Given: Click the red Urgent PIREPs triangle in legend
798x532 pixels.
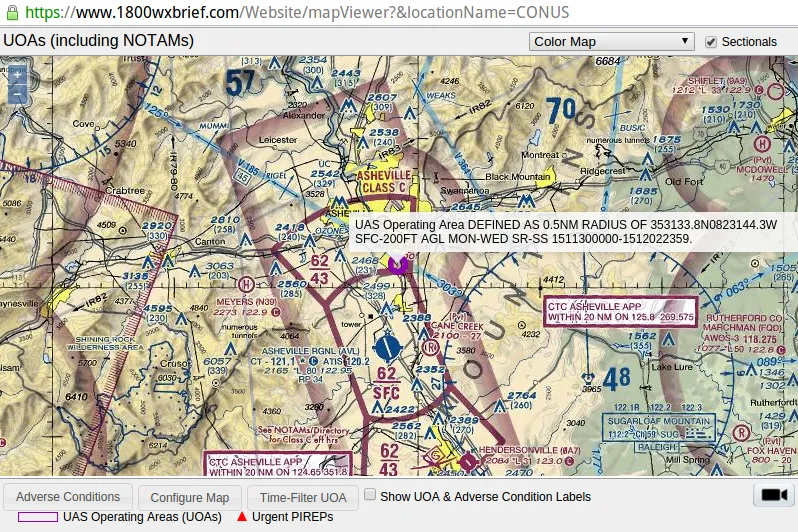Looking at the screenshot, I should 241,517.
